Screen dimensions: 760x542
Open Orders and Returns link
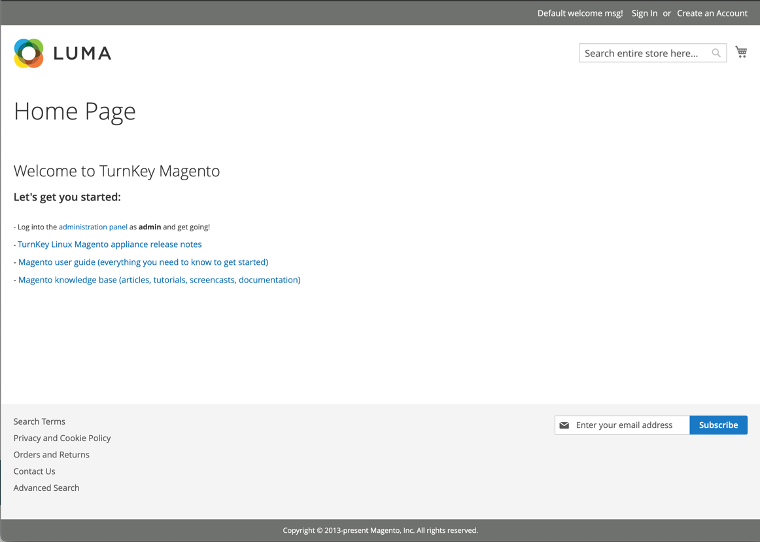click(51, 455)
